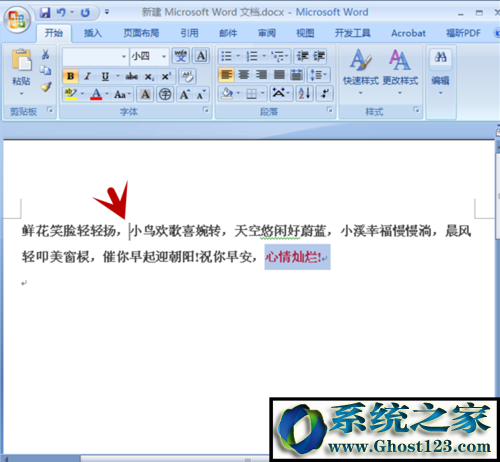Open Change Styles (更改样式) menu

click(400, 72)
